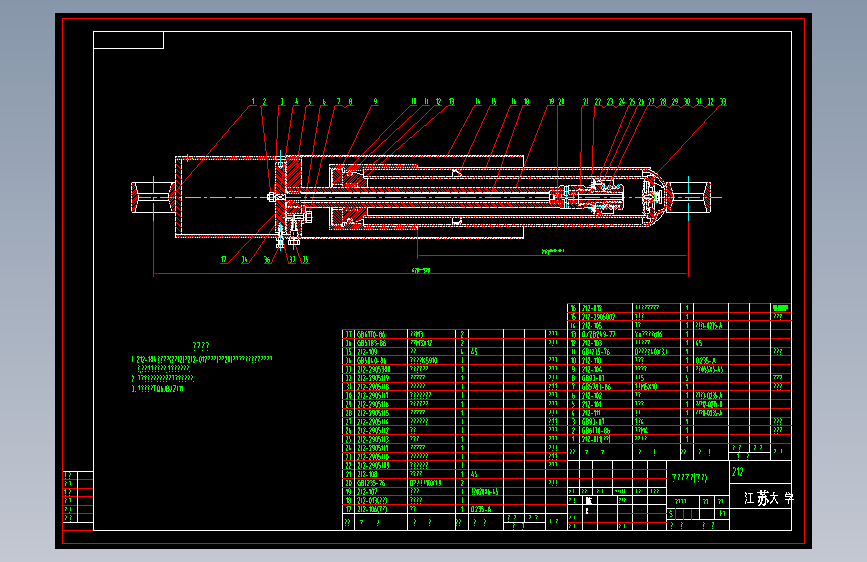Select GB6170-86 in parts list row 2
Screen dimensions: 867x562
click(x=596, y=430)
